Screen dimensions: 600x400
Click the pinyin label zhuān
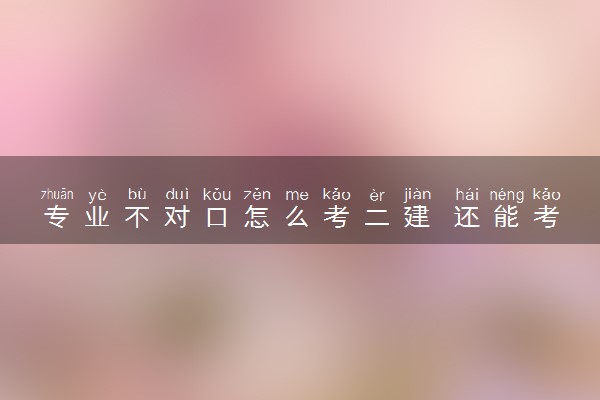57,194
